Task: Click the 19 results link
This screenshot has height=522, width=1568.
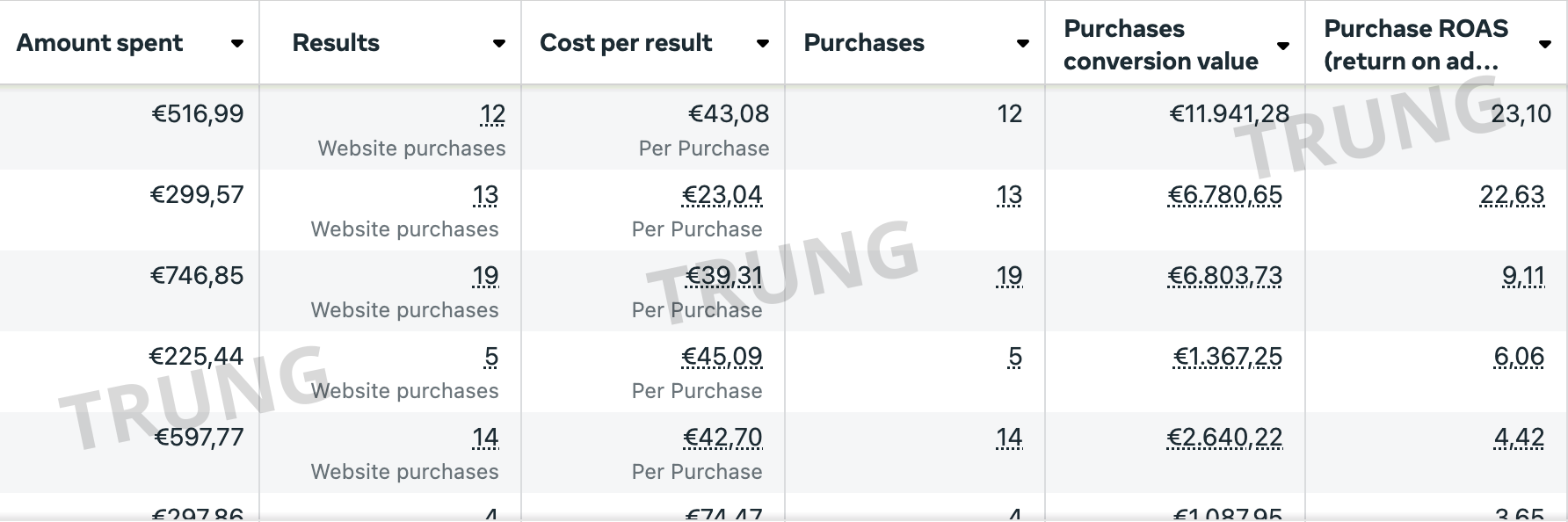Action: 485,276
